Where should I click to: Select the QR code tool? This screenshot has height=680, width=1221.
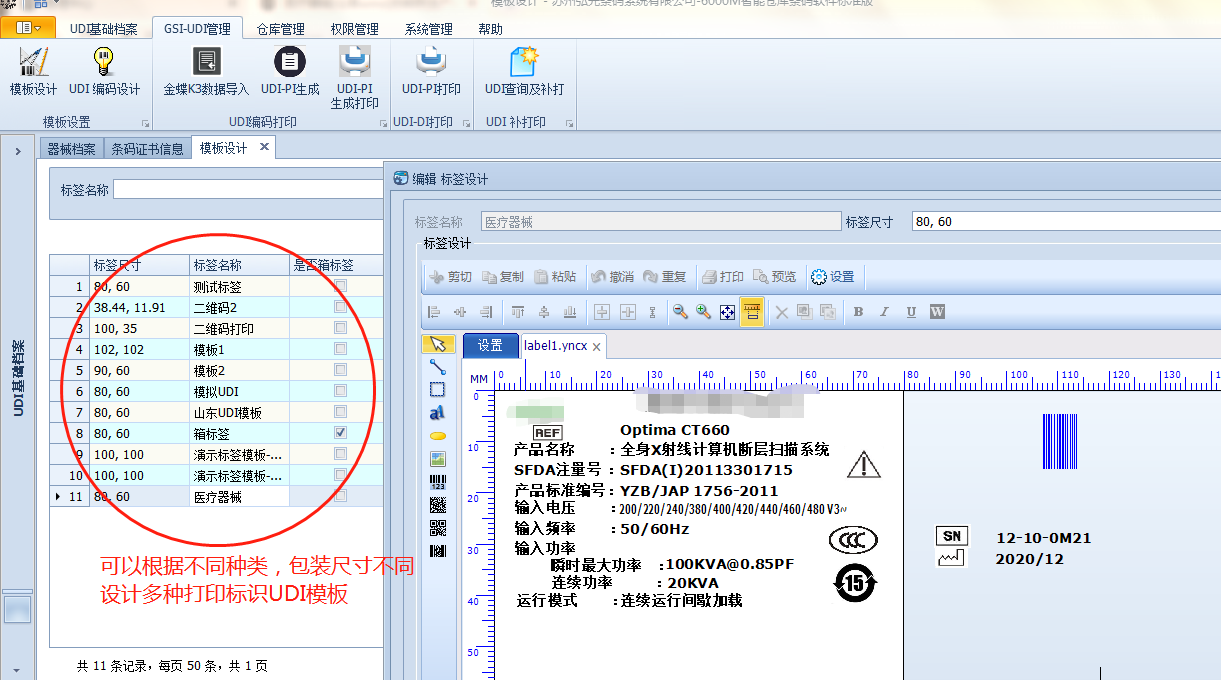click(x=437, y=528)
